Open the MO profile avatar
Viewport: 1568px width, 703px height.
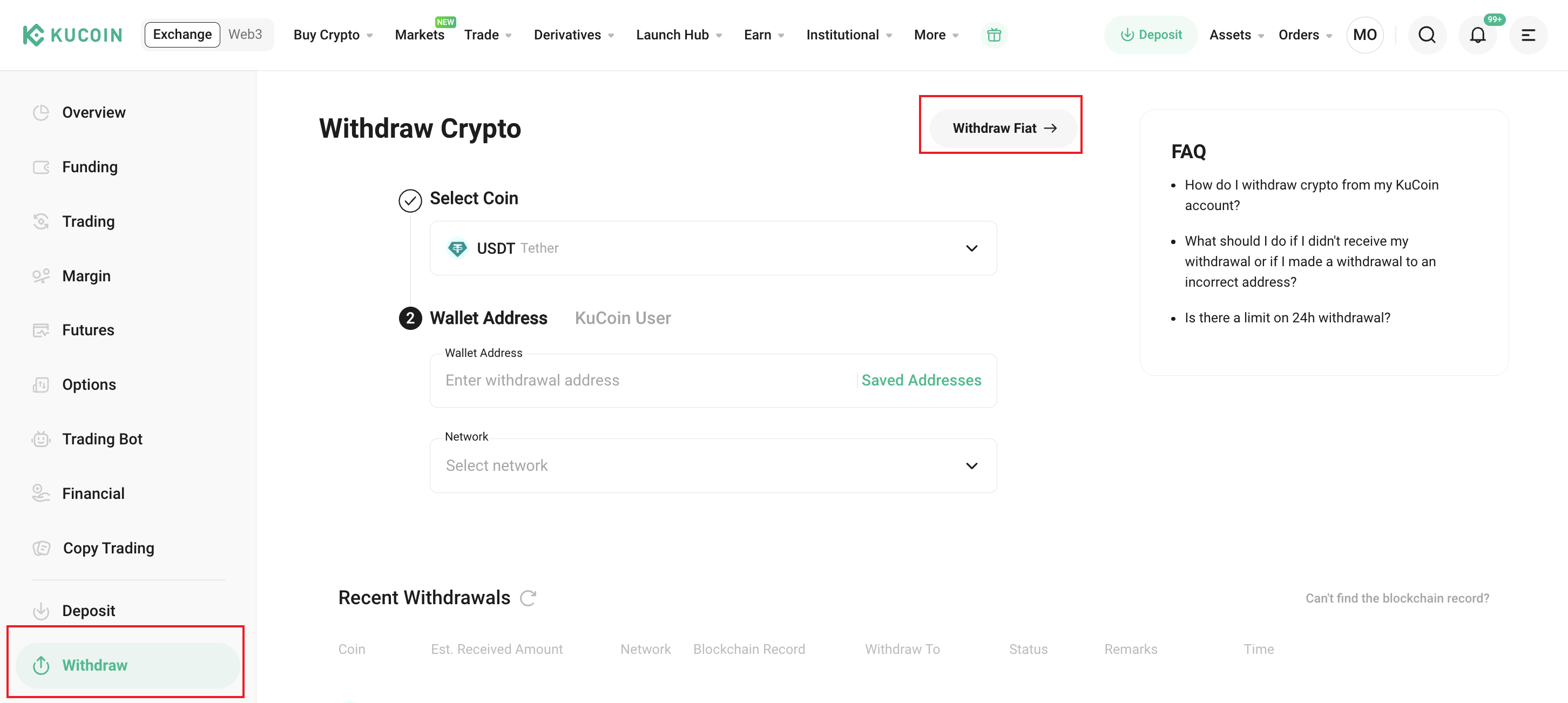[1364, 35]
